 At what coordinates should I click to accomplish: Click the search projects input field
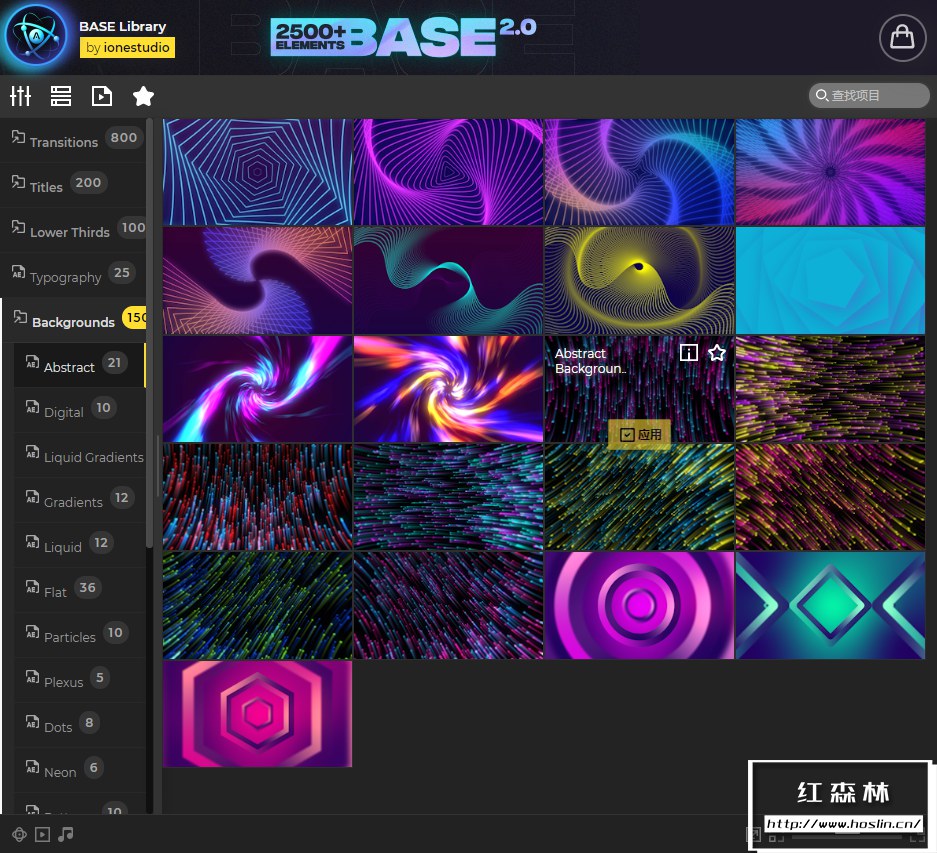pos(869,95)
